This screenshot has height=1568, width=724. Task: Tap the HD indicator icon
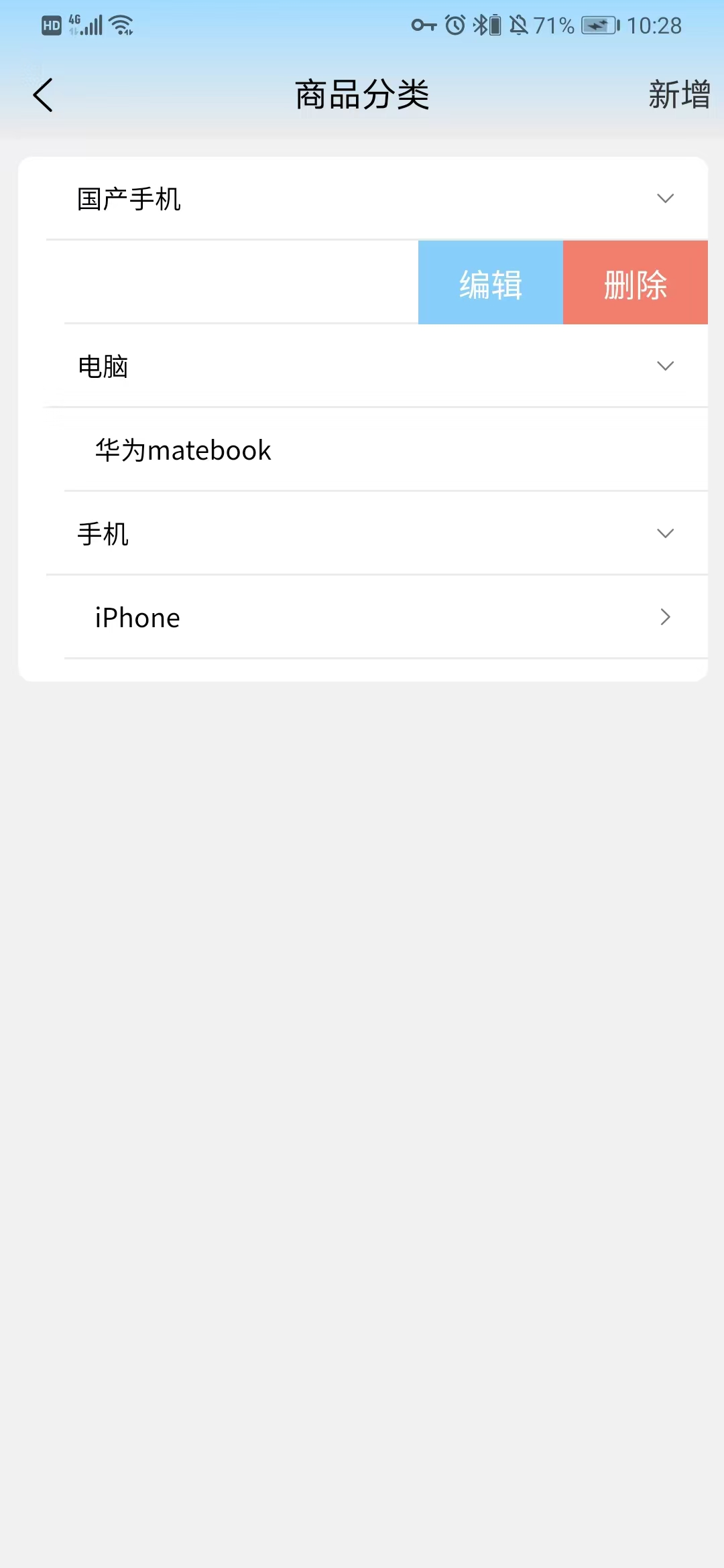click(52, 25)
